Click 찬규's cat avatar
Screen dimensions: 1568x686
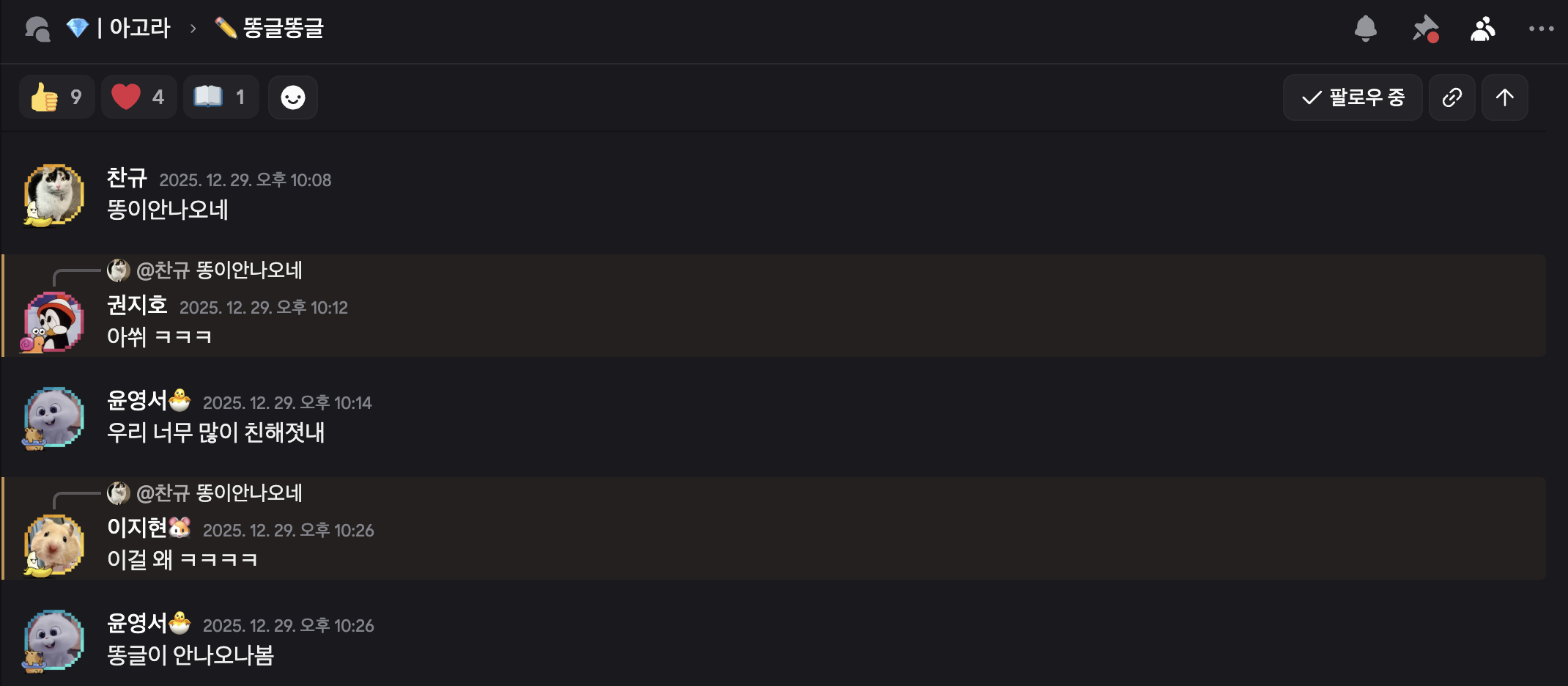53,194
